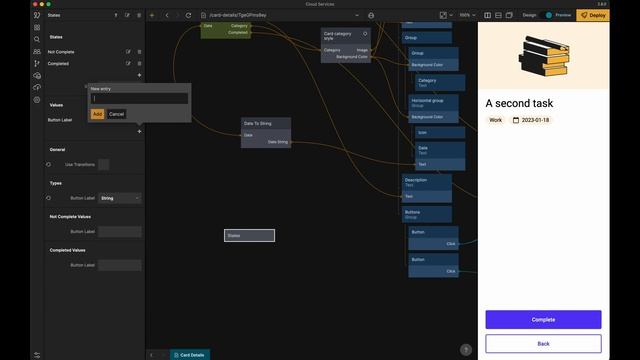Click the connection indicator beside the Button Label type
The image size is (640, 360).
[x=49, y=198]
